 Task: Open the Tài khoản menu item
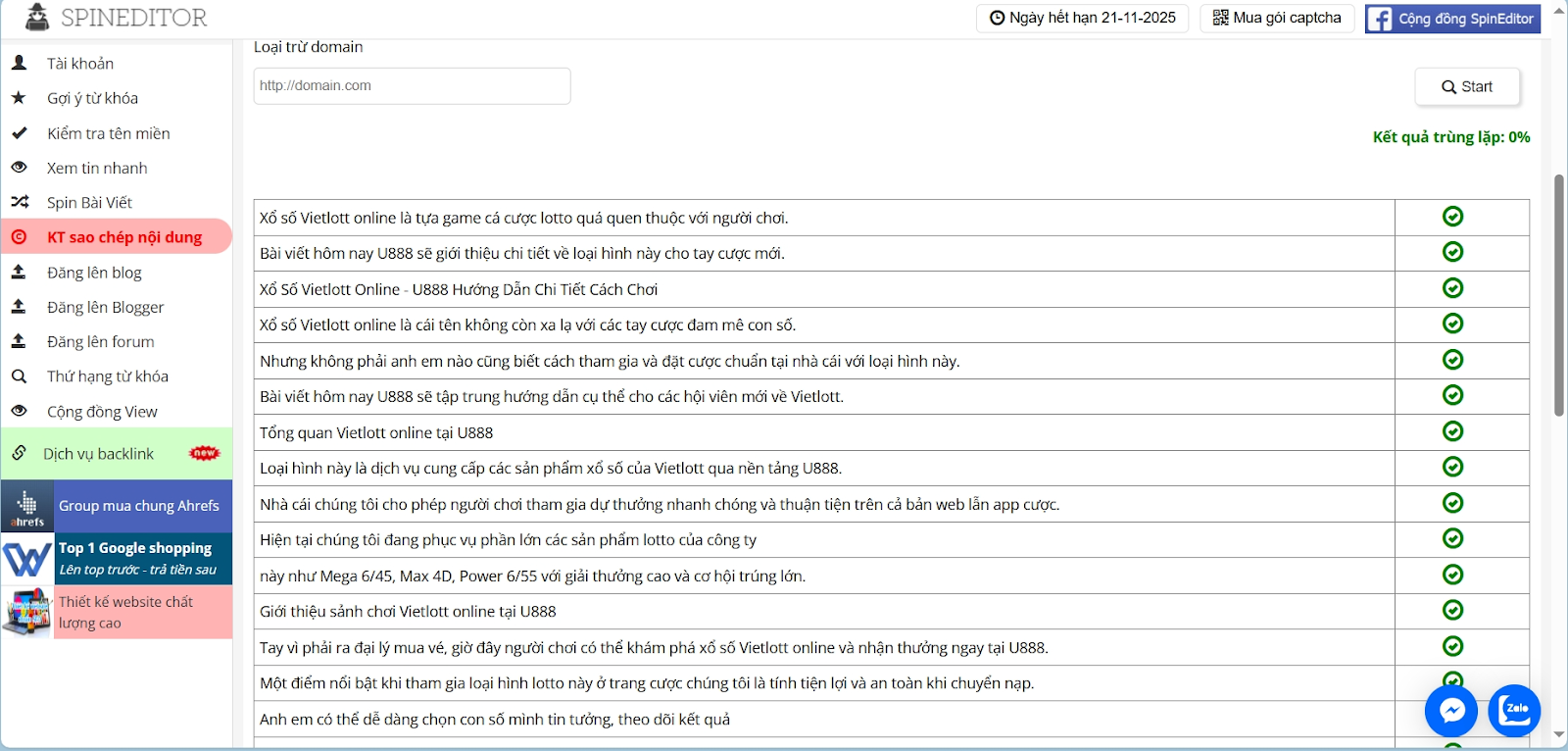[x=117, y=63]
